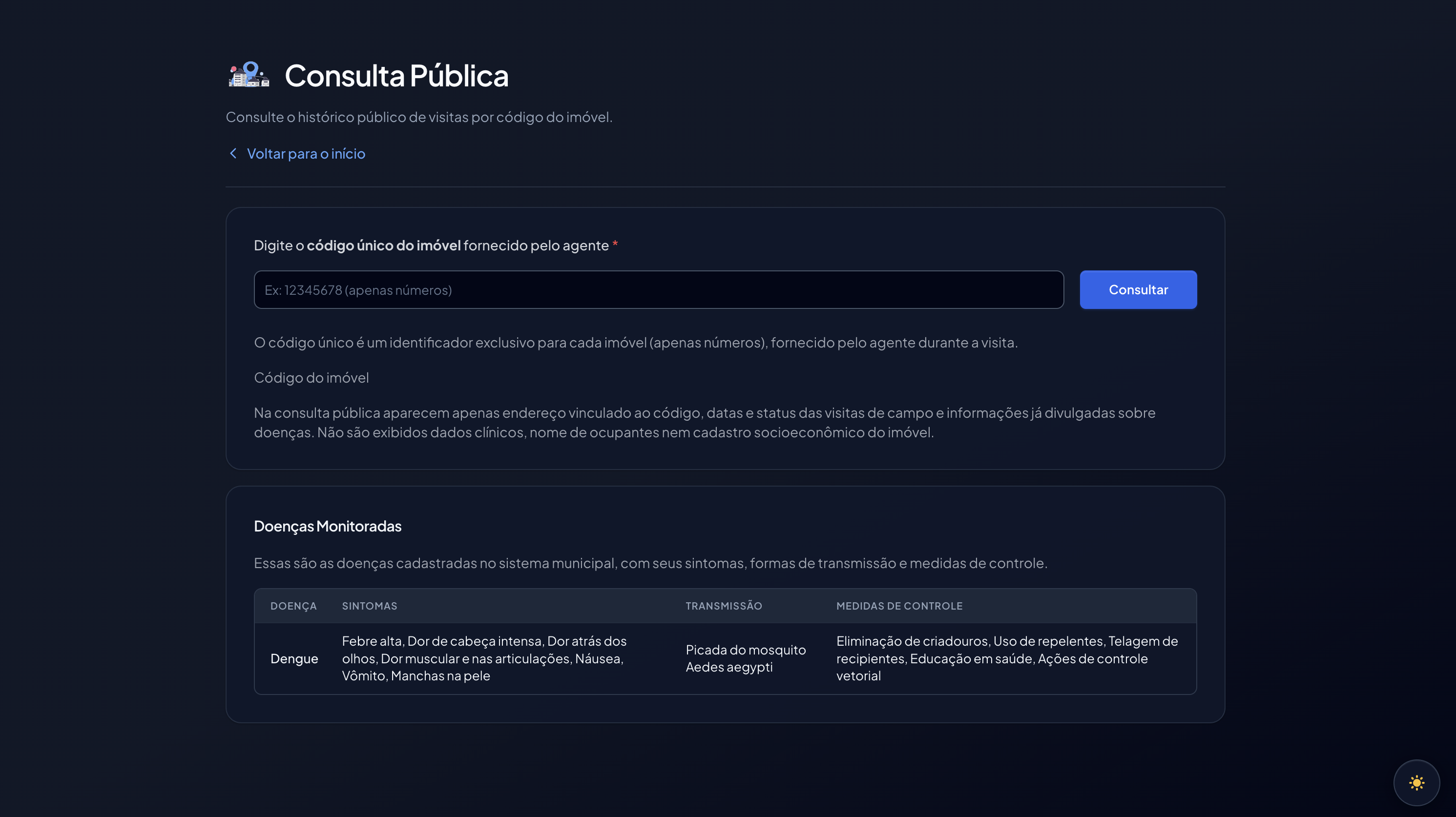Click the MEDIDAS DE CONTROLE header
The image size is (1456, 817).
(899, 606)
